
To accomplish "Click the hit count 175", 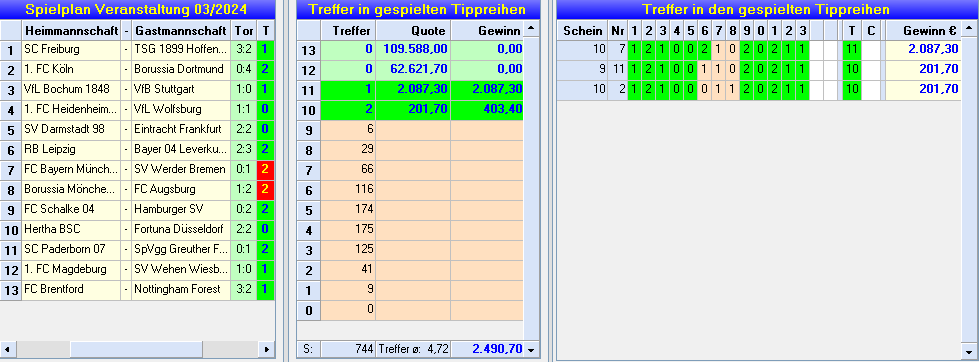I will pyautogui.click(x=348, y=230).
